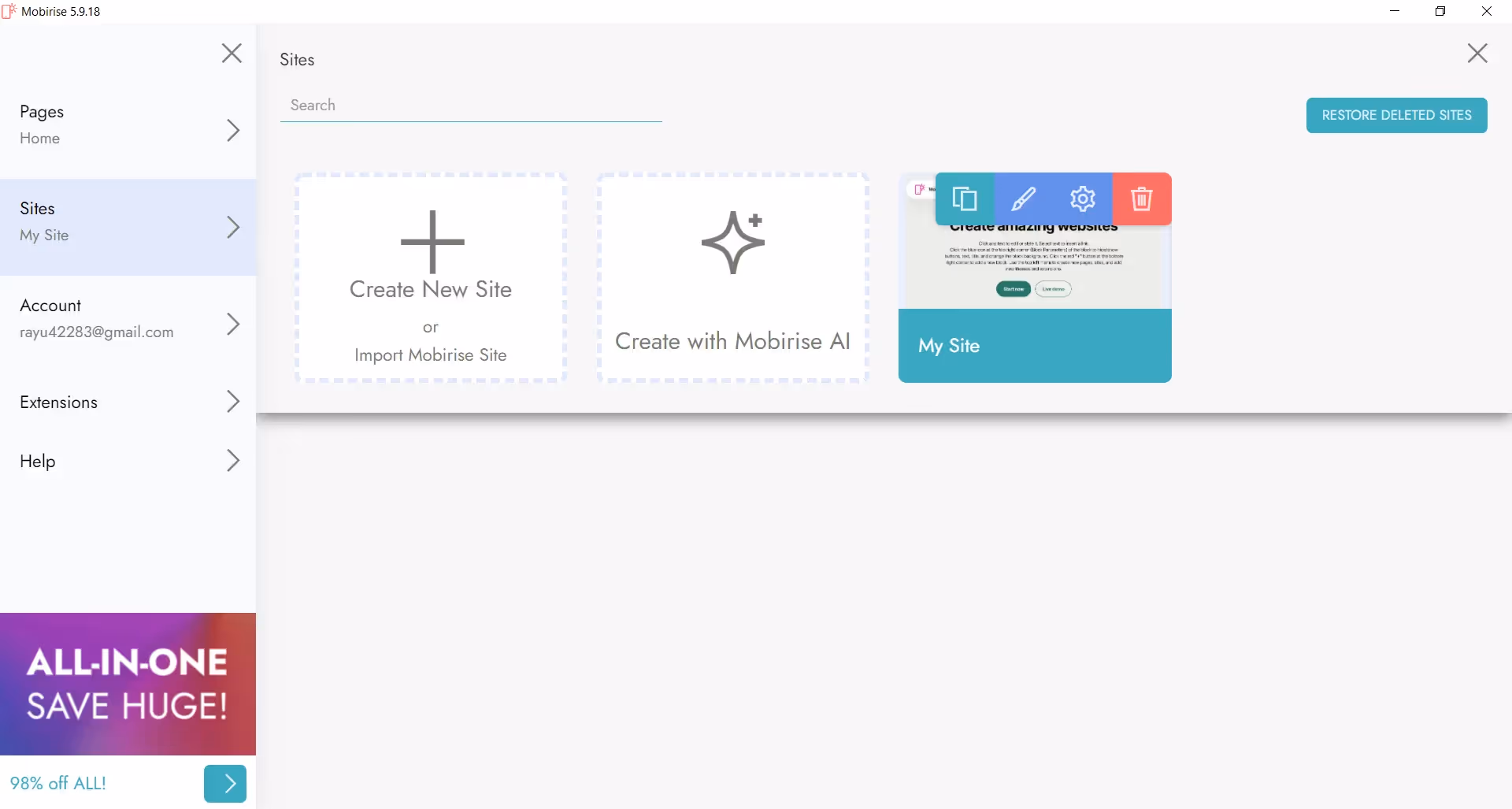
Task: Restore down the Mobirise window
Action: click(1440, 11)
